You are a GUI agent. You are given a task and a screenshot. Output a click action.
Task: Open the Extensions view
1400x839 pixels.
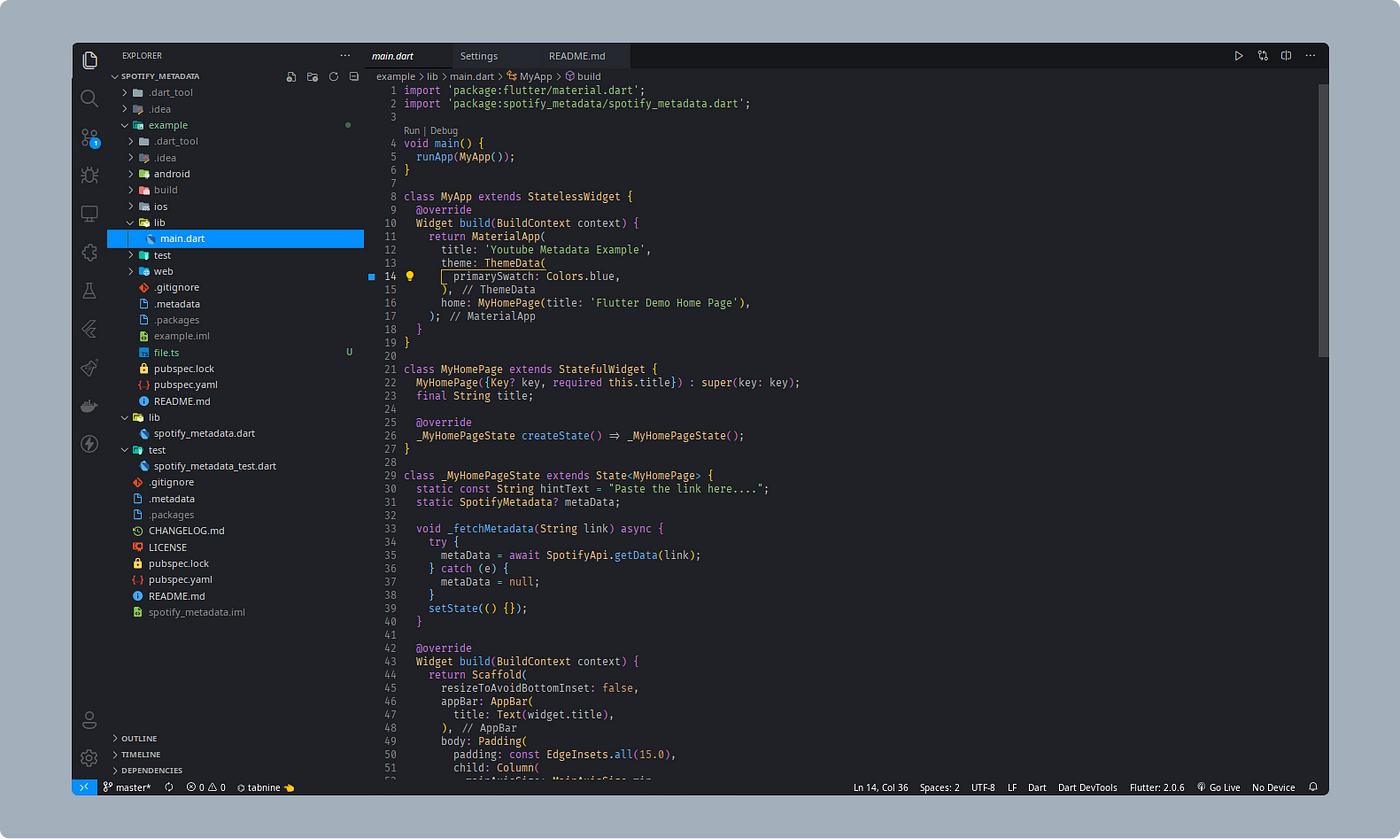coord(89,253)
